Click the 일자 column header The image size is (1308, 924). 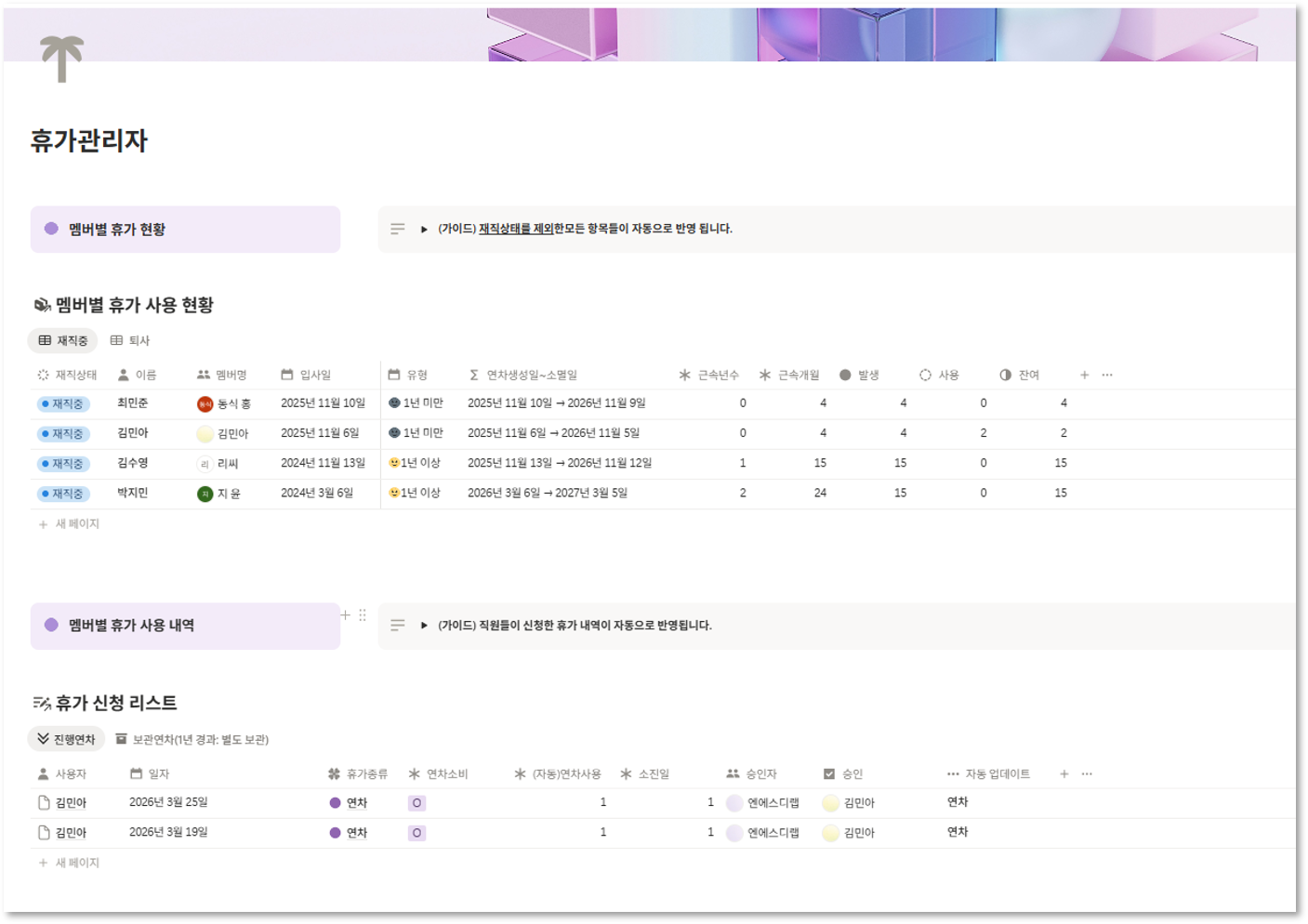(150, 774)
